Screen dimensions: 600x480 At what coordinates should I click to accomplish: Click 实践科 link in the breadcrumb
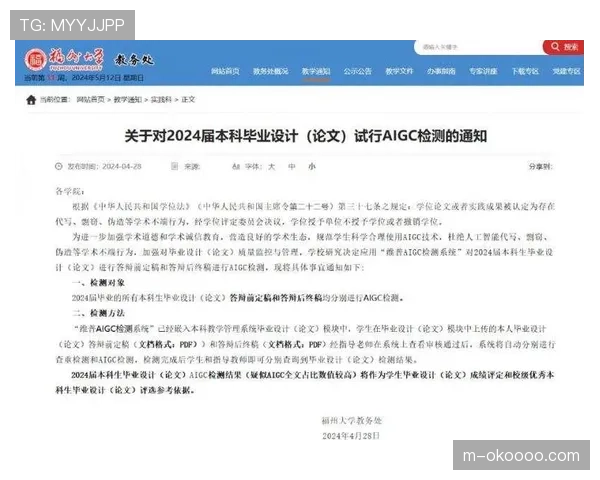click(161, 100)
